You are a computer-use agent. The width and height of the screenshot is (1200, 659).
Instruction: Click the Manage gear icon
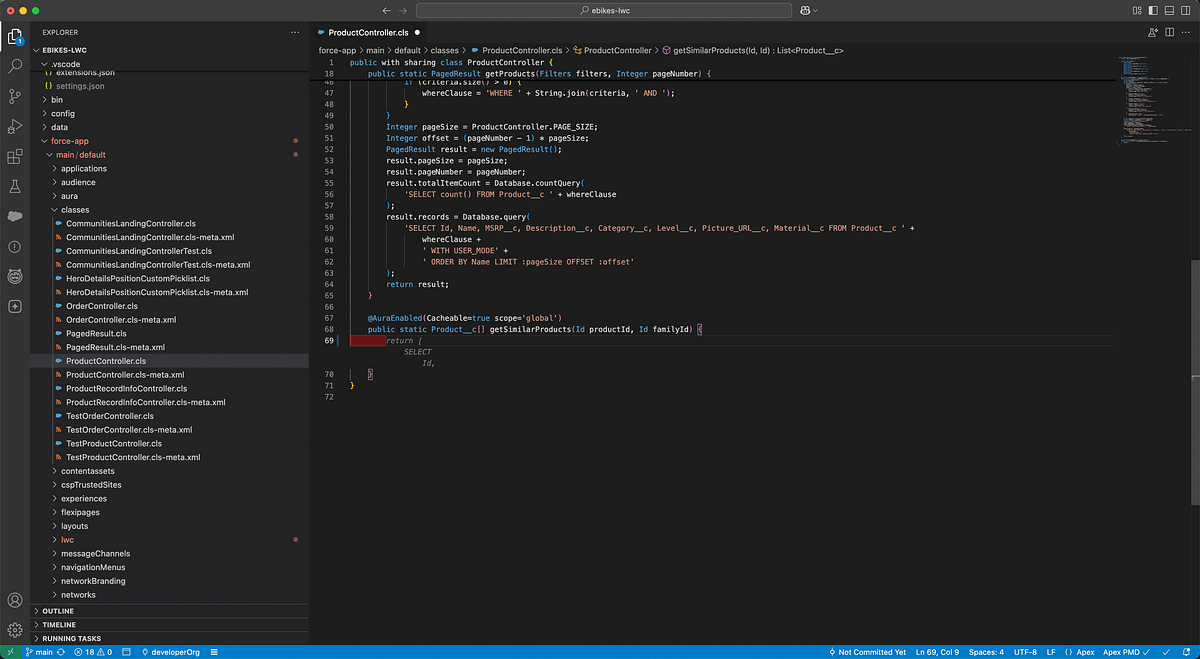pos(15,630)
